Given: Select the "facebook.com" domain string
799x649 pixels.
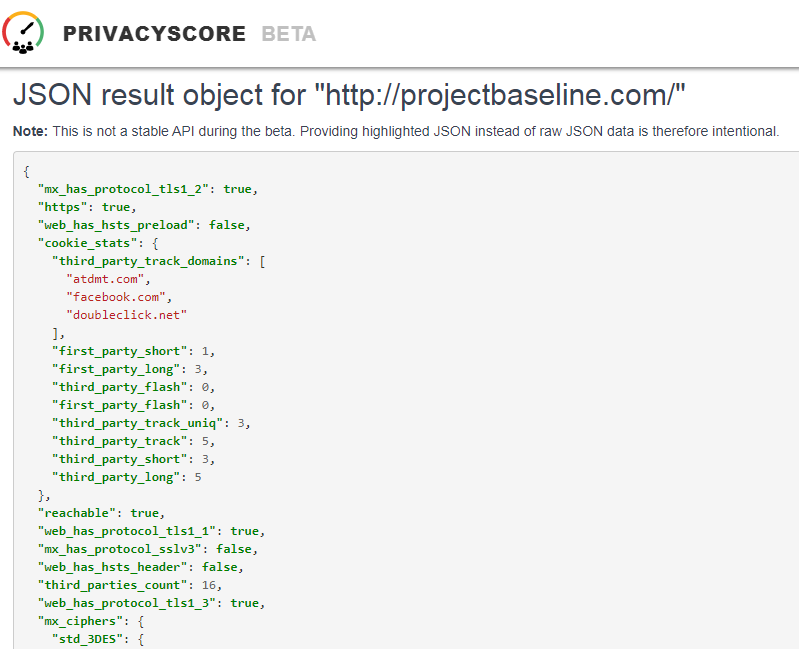Looking at the screenshot, I should pyautogui.click(x=115, y=297).
